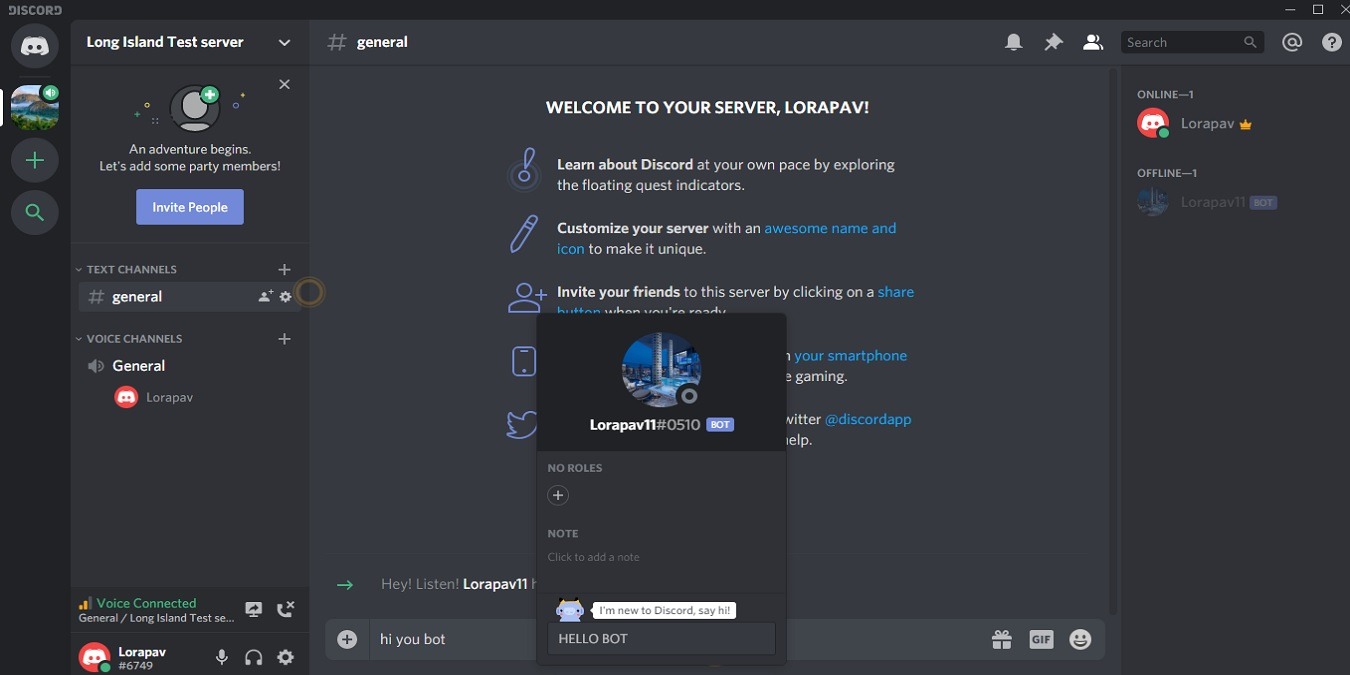Open the inbox mentions @ icon
1350x675 pixels.
tap(1292, 41)
